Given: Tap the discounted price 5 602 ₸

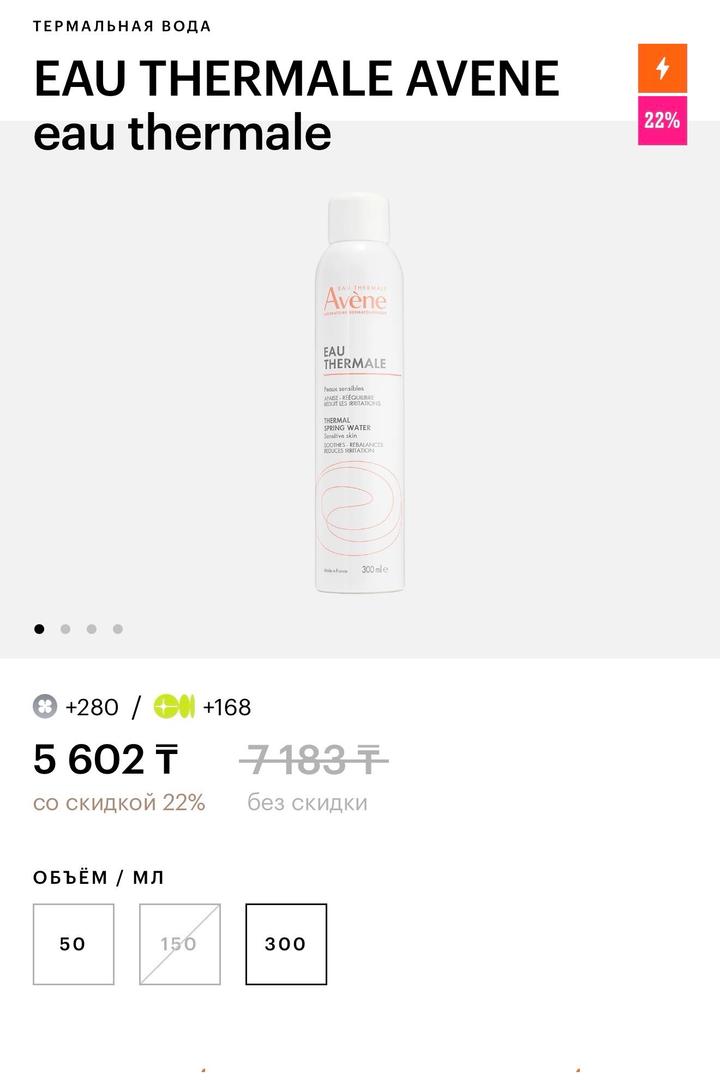Looking at the screenshot, I should coord(105,759).
